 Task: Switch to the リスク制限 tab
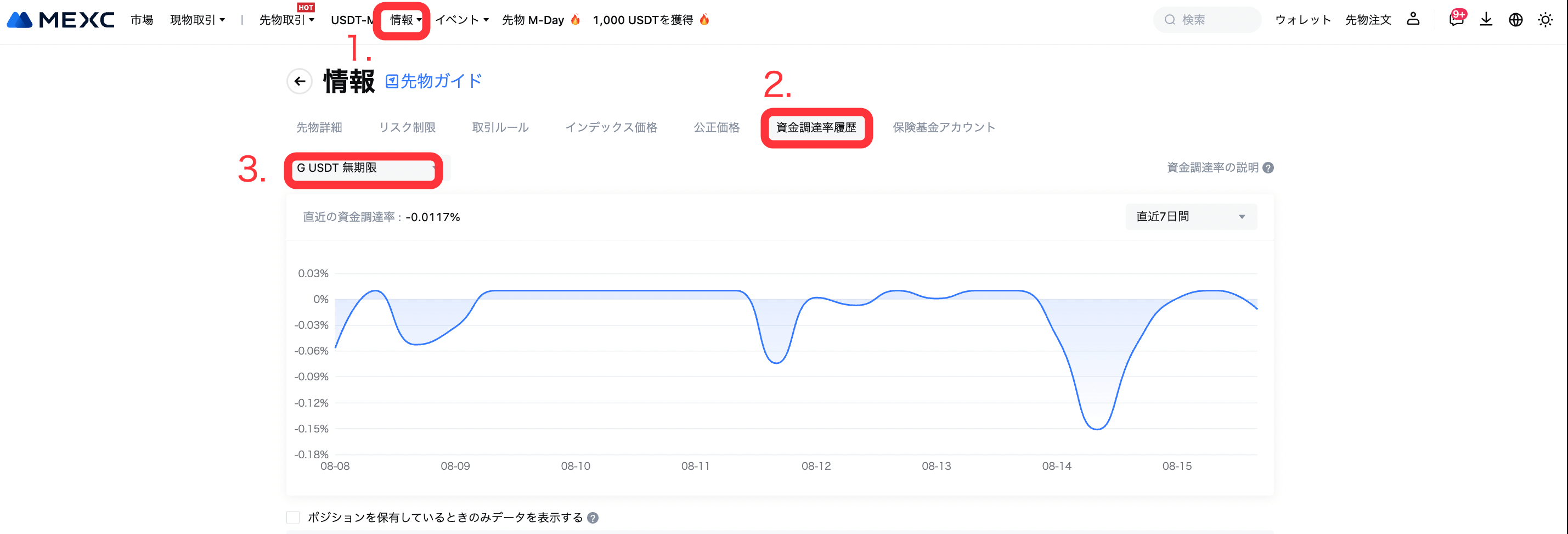(407, 128)
